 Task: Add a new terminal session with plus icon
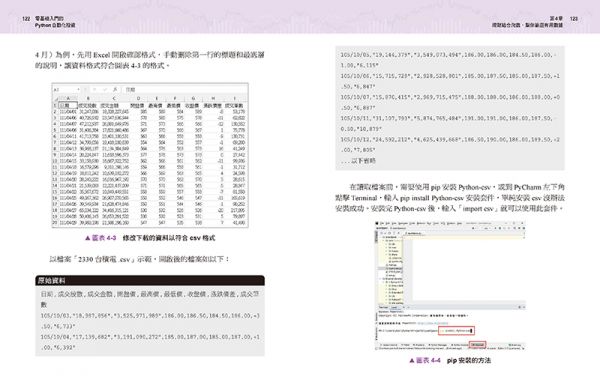pos(404,307)
